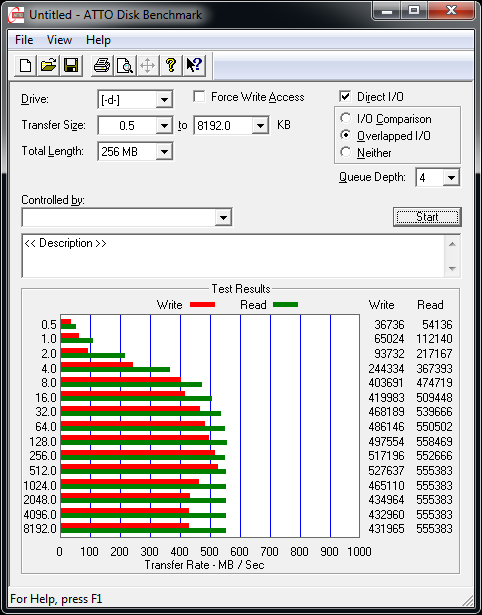Screen dimensions: 482x615
Task: Open the Controlled by combo box
Action: tap(127, 217)
